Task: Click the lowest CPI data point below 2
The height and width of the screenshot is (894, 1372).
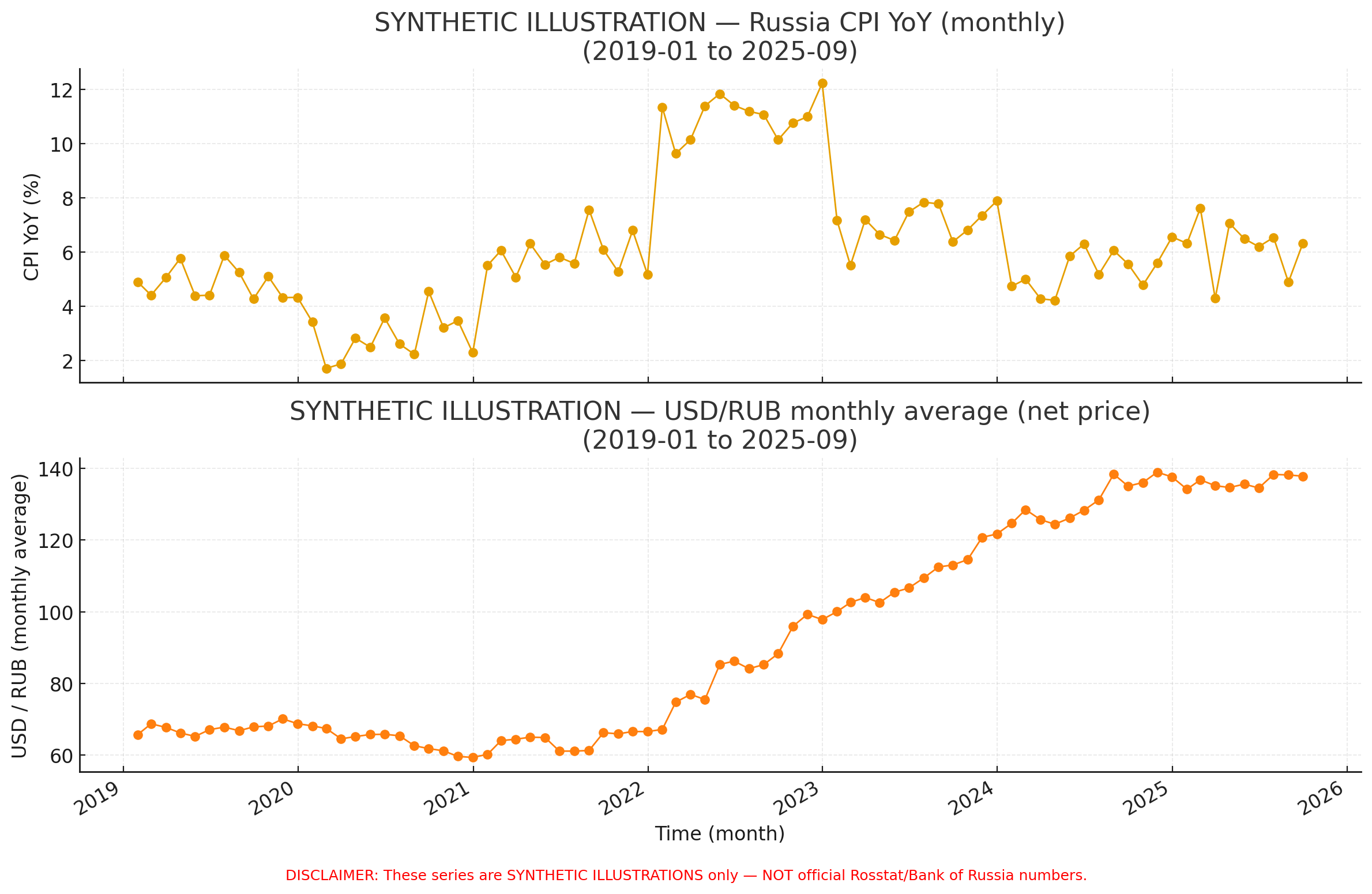Action: point(326,369)
